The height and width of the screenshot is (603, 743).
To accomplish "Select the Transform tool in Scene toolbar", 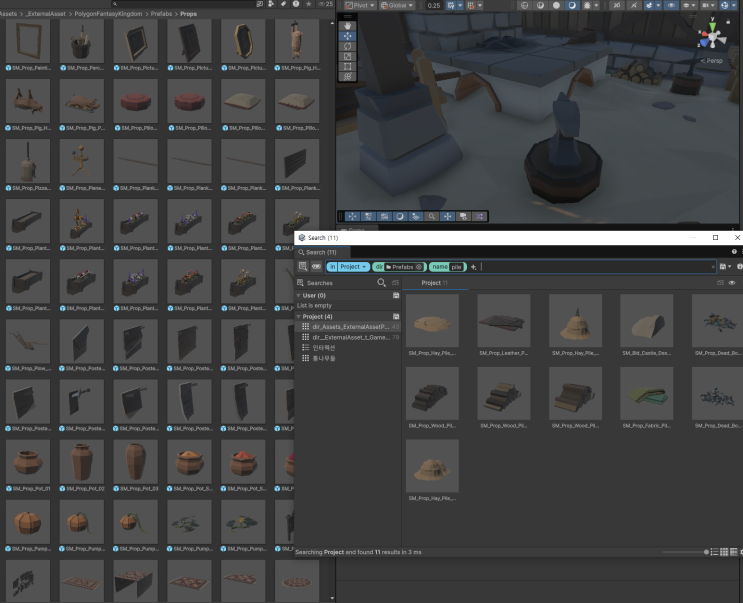I will click(347, 77).
